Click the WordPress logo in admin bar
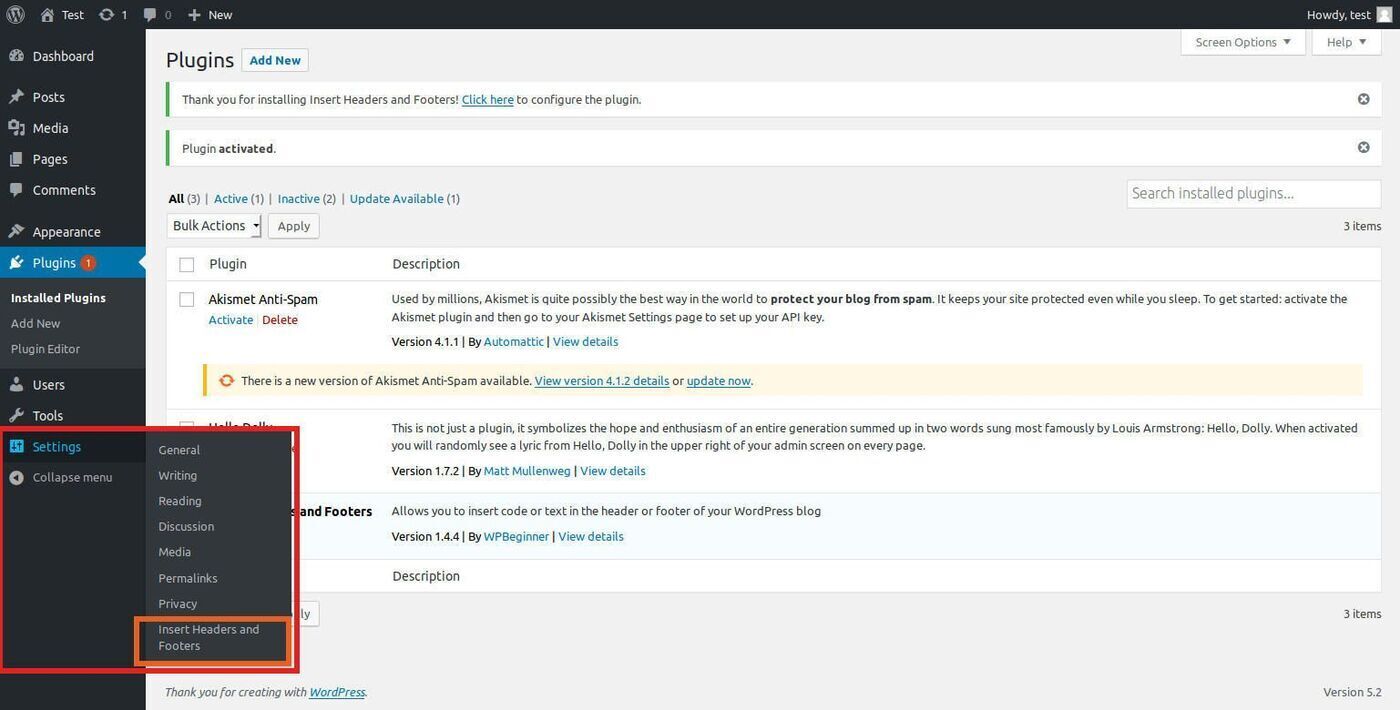 15,14
